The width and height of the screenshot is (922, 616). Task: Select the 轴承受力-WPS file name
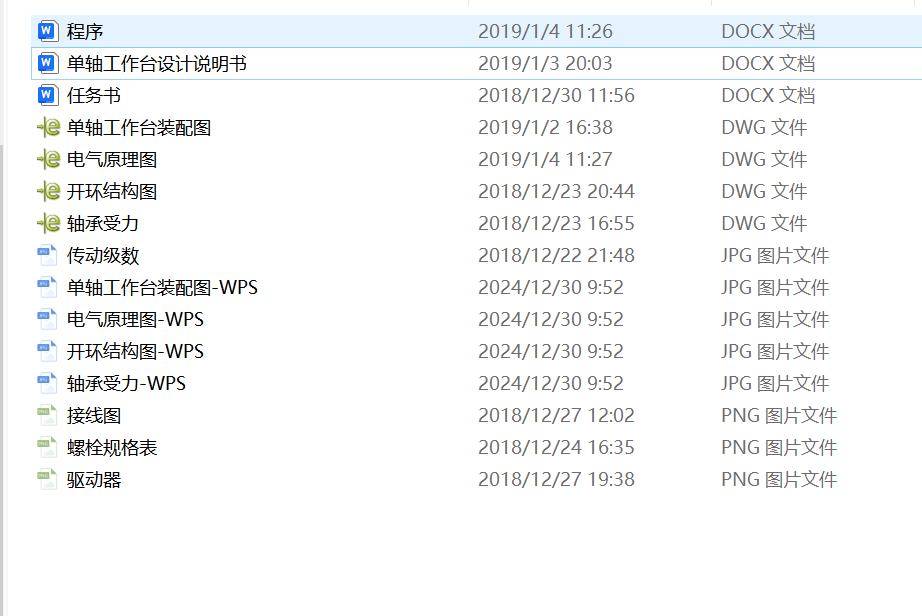[x=126, y=383]
